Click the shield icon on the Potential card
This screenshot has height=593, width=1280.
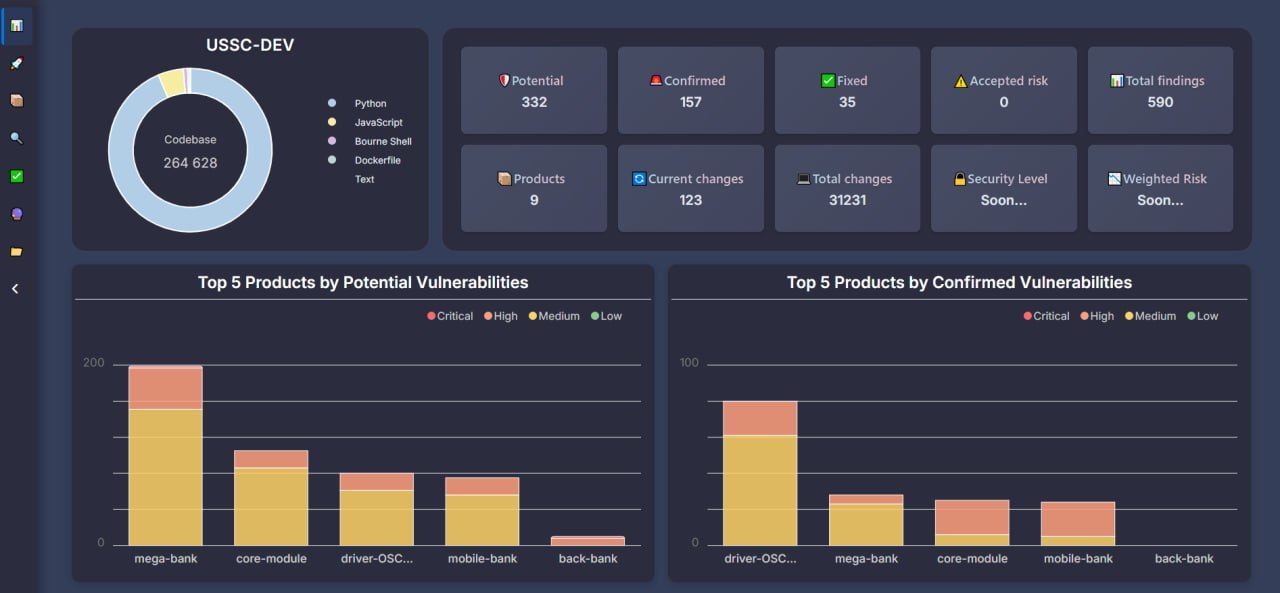click(504, 81)
